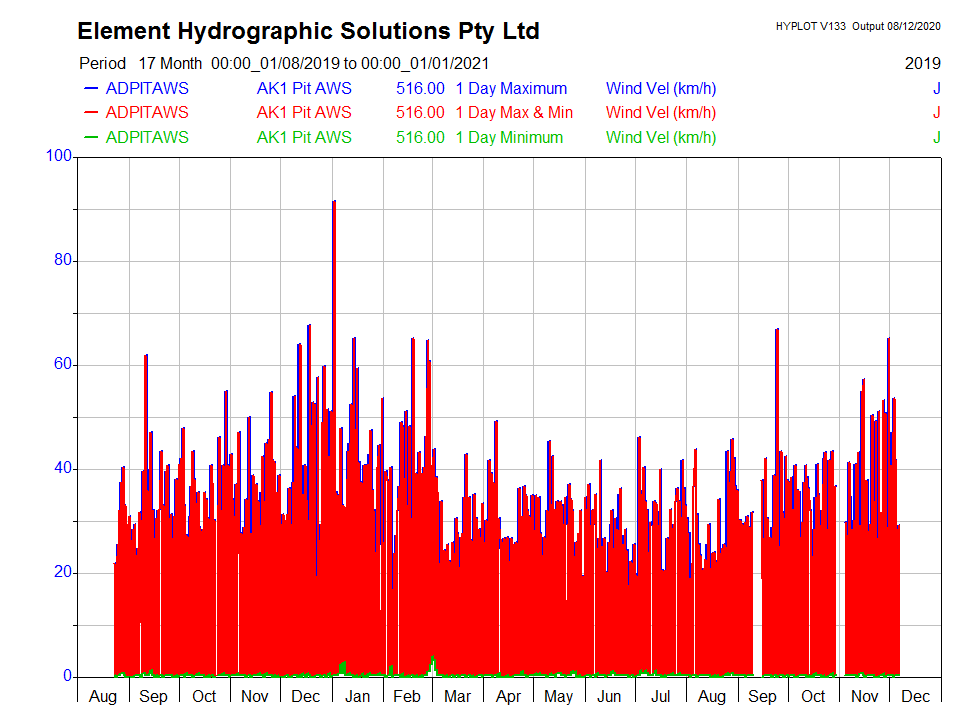Select the Jul month label on x-axis
The width and height of the screenshot is (968, 726).
coord(661,697)
